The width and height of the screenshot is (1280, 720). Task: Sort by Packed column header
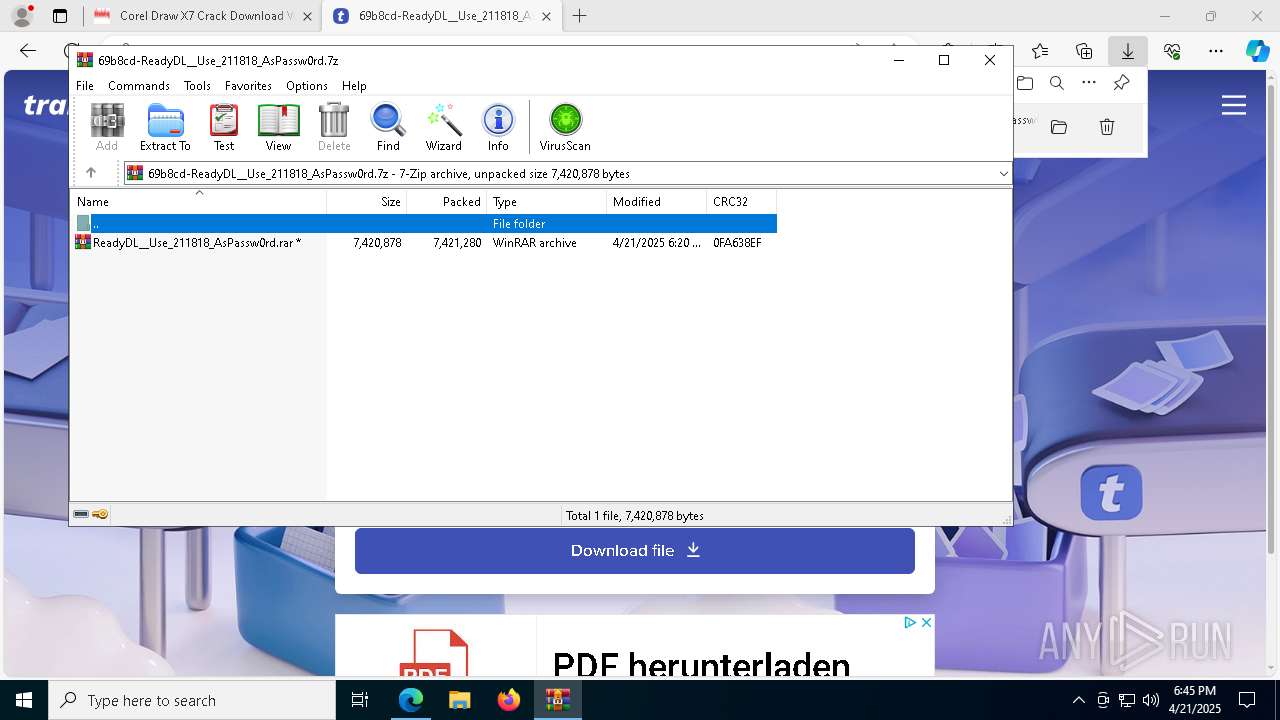tap(446, 202)
